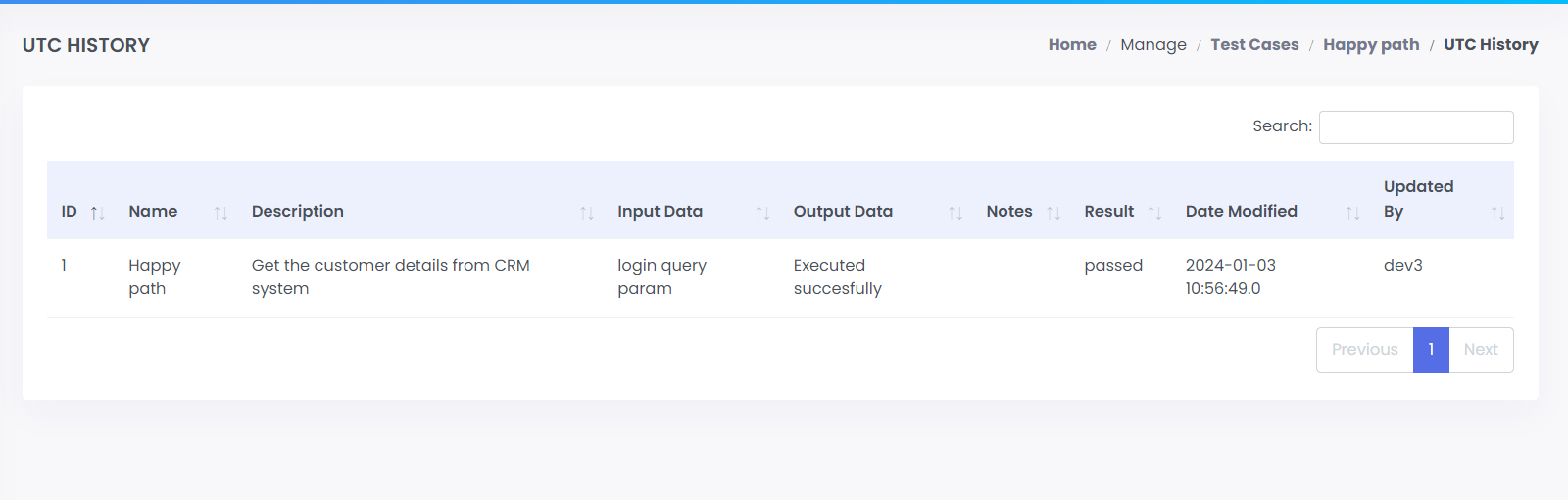
Task: Navigate to Test Cases breadcrumb
Action: (x=1254, y=45)
